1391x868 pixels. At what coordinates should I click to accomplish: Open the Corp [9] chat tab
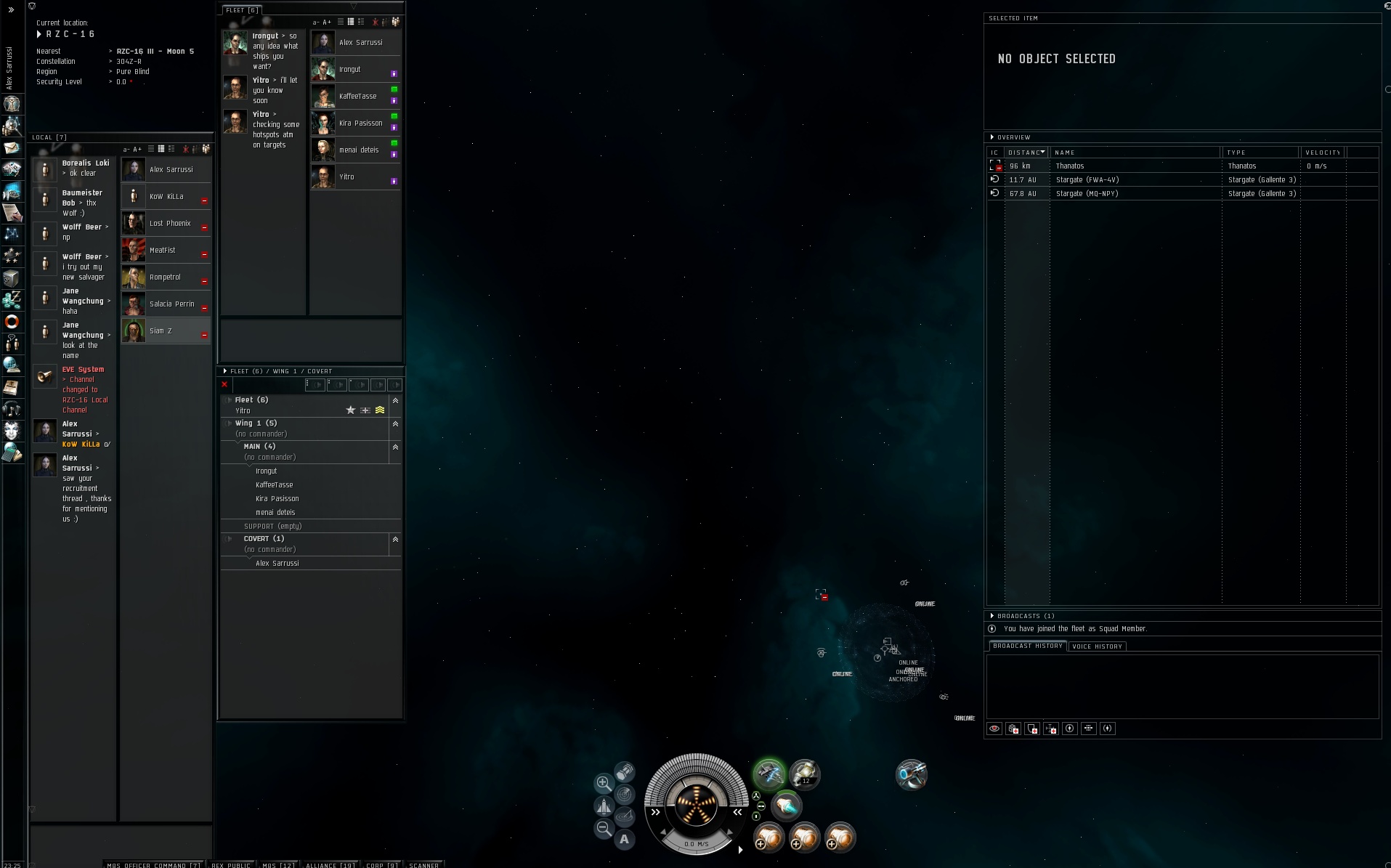click(382, 864)
